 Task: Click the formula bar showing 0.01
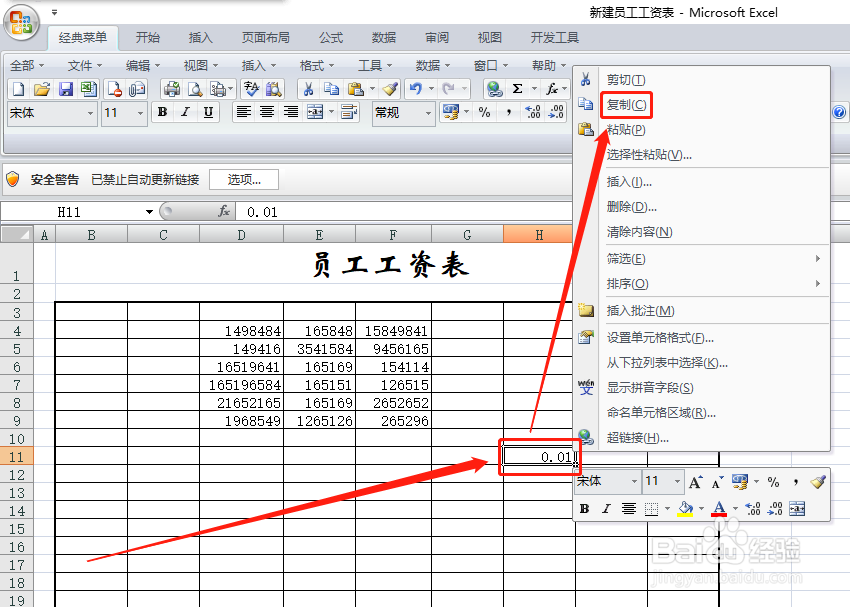pyautogui.click(x=280, y=211)
